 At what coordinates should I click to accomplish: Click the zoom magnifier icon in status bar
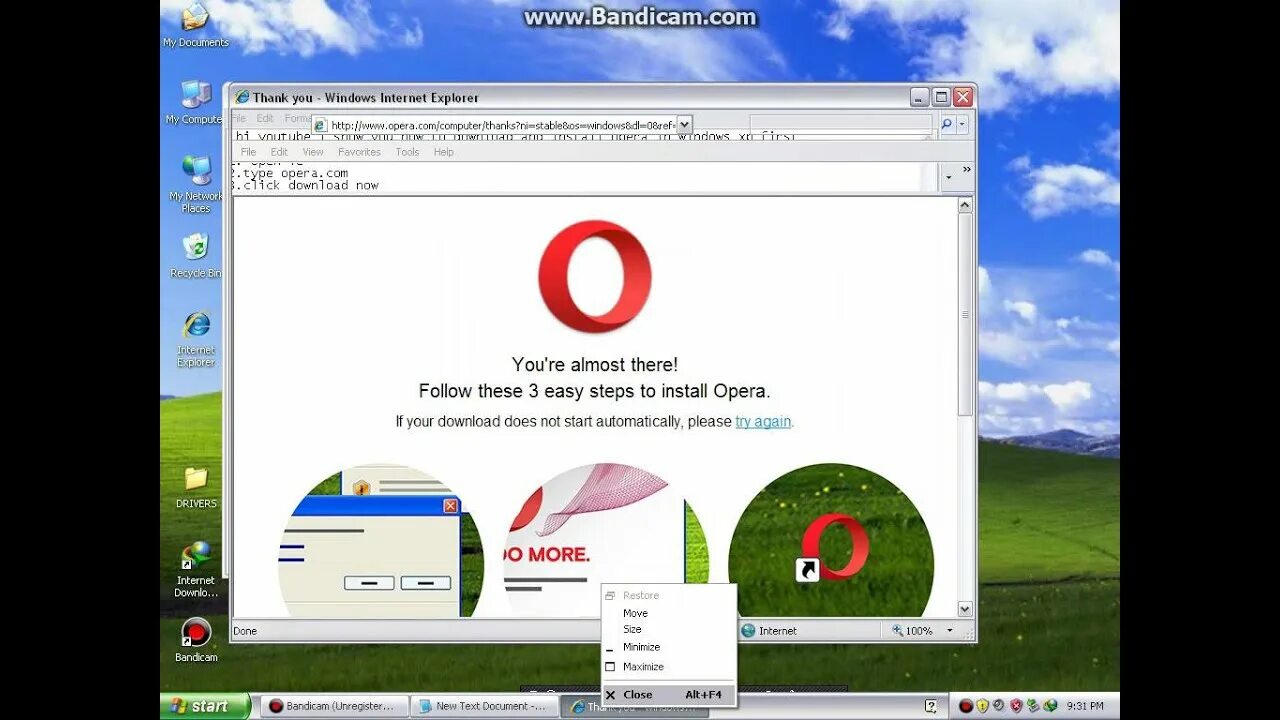click(898, 630)
